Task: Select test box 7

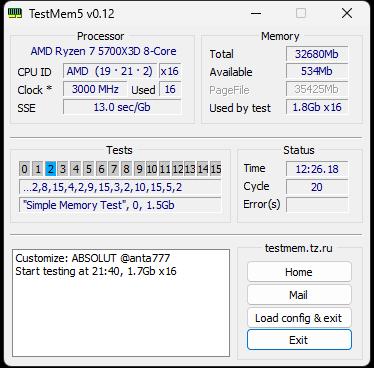Action: [114, 169]
